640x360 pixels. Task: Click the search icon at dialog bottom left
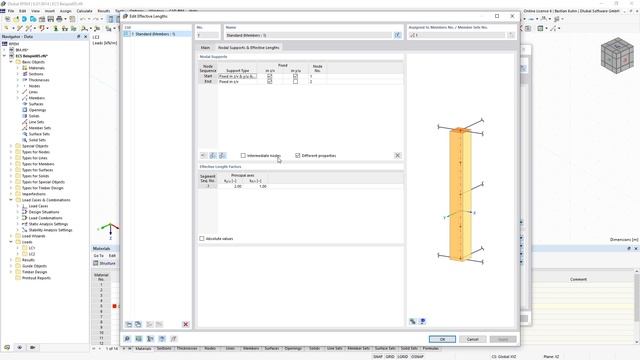127,339
